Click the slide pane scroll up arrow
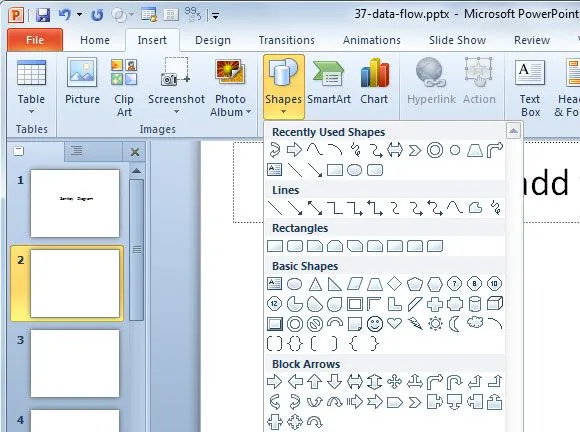Screen dimensions: 580x432 136,171
